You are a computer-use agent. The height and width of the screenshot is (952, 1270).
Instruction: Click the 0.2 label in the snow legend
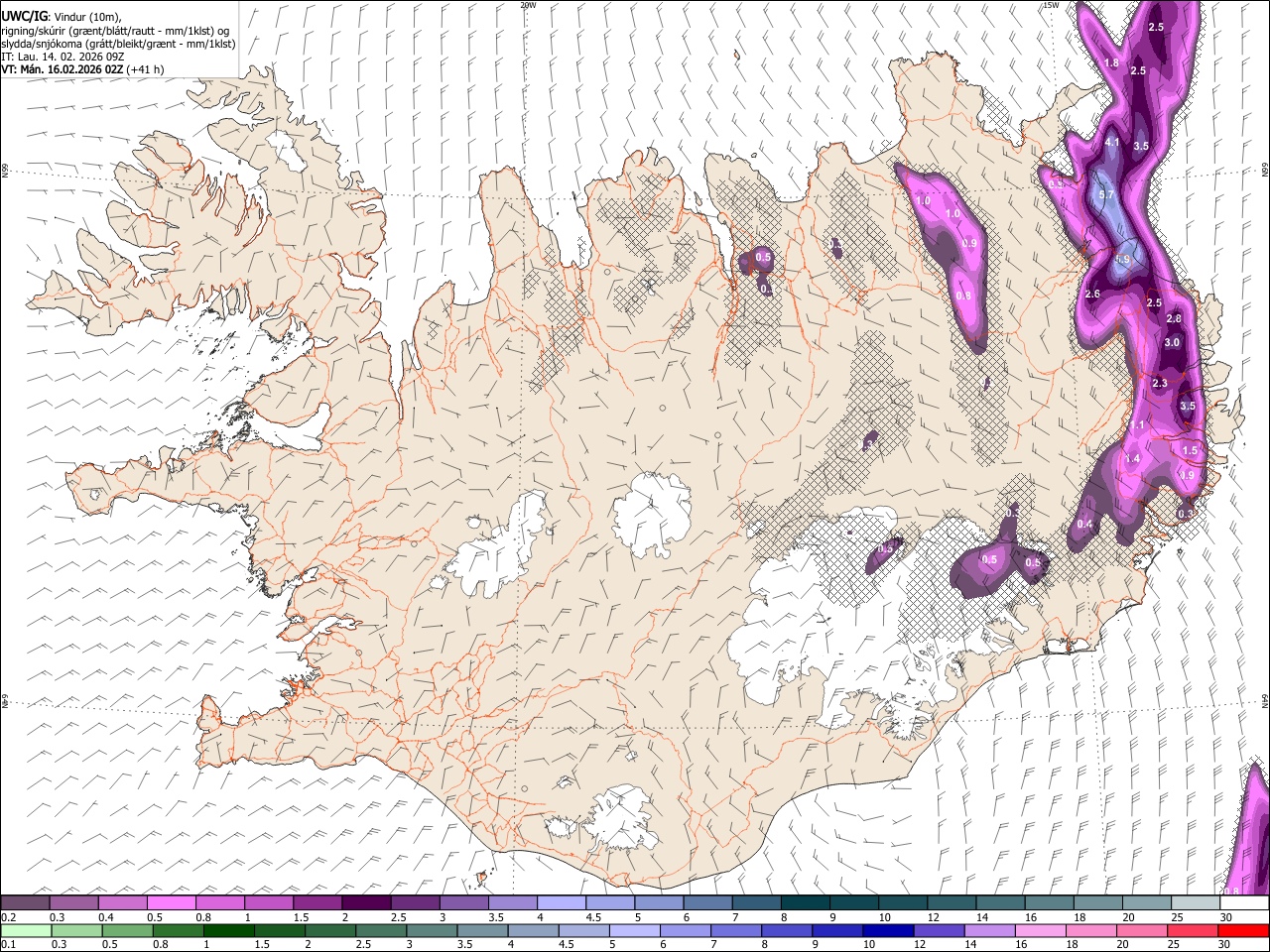coord(8,917)
